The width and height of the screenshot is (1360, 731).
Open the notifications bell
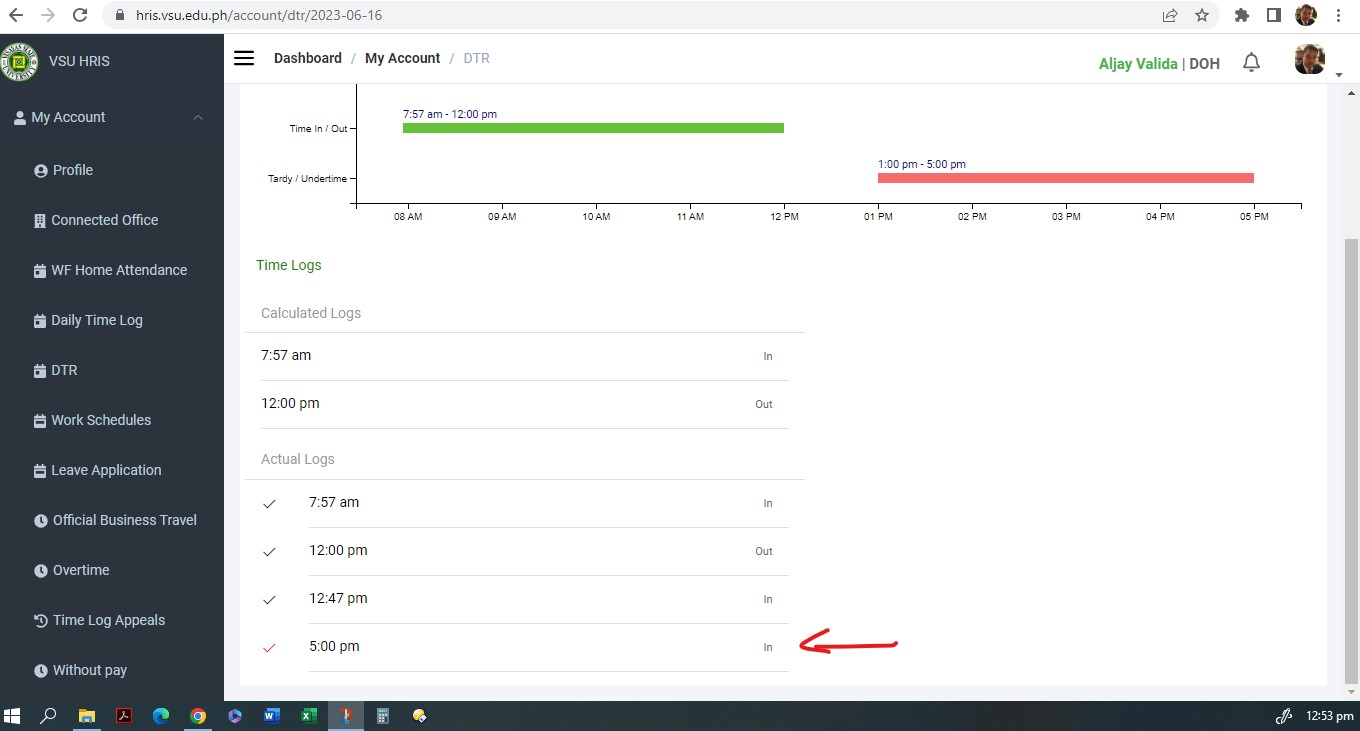(x=1251, y=63)
